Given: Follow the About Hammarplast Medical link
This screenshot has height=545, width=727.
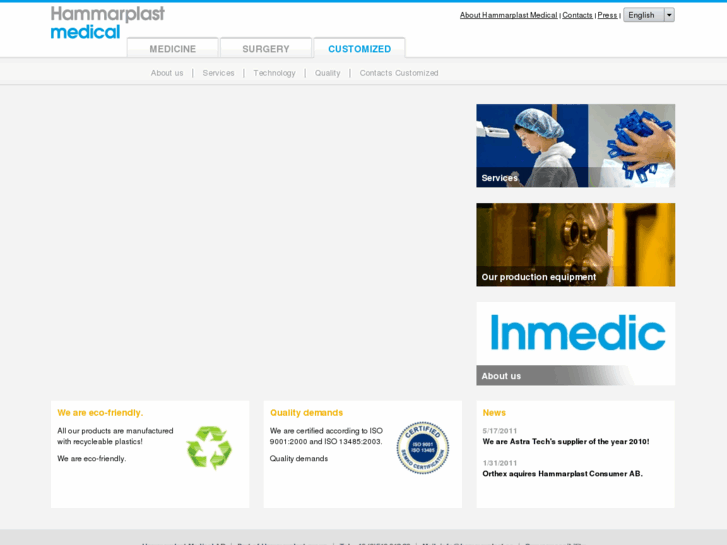Looking at the screenshot, I should [x=509, y=15].
